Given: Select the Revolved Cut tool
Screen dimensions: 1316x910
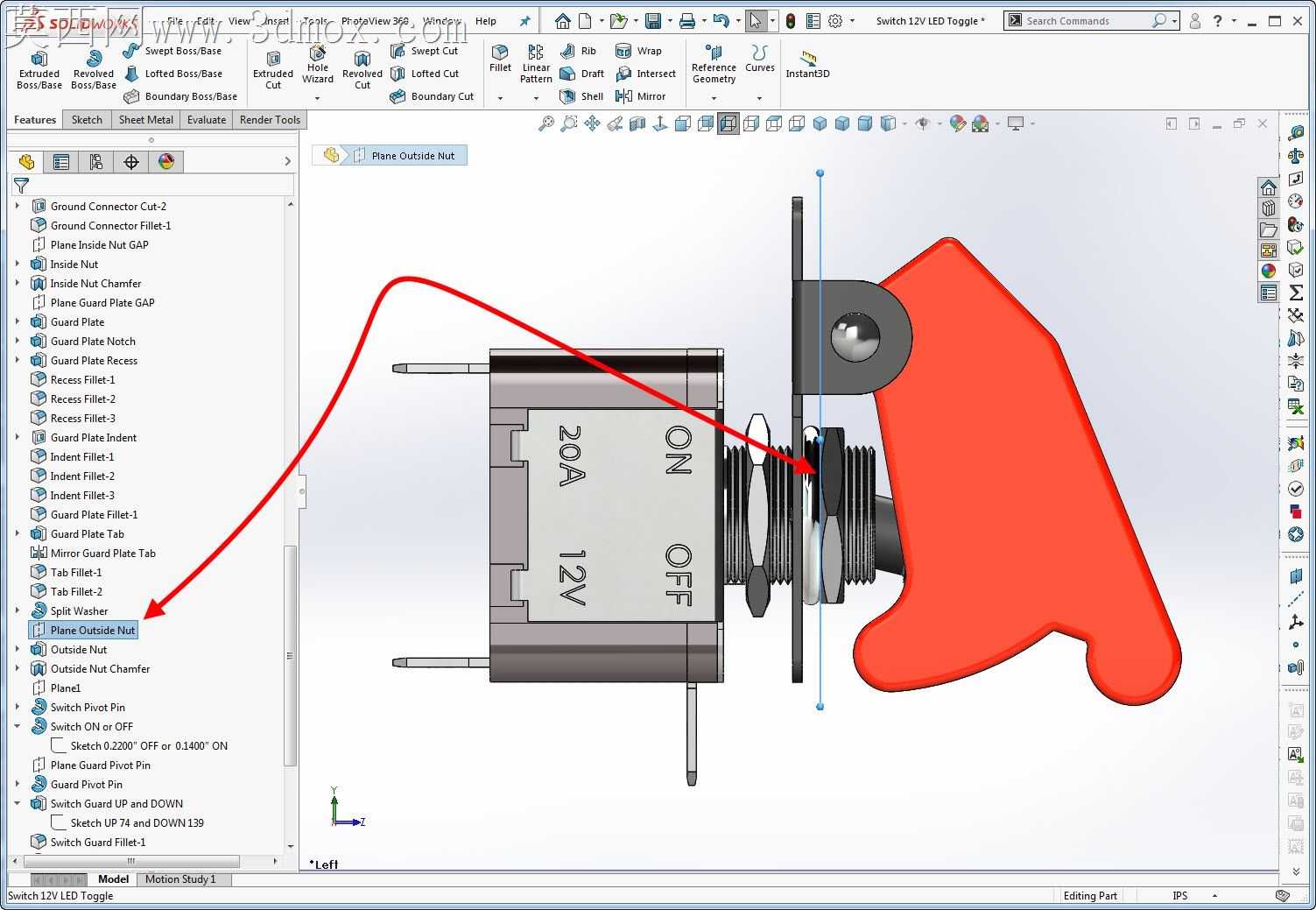Looking at the screenshot, I should (362, 69).
